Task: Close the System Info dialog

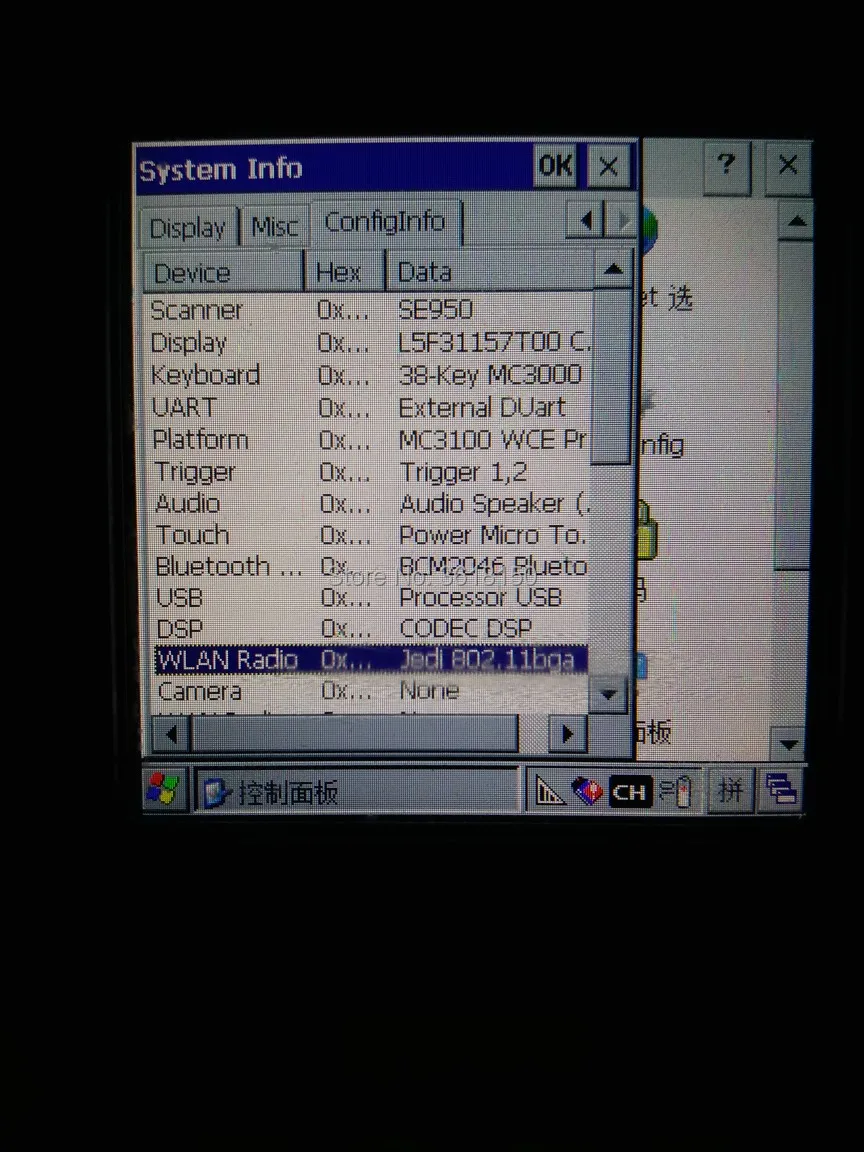Action: (608, 166)
